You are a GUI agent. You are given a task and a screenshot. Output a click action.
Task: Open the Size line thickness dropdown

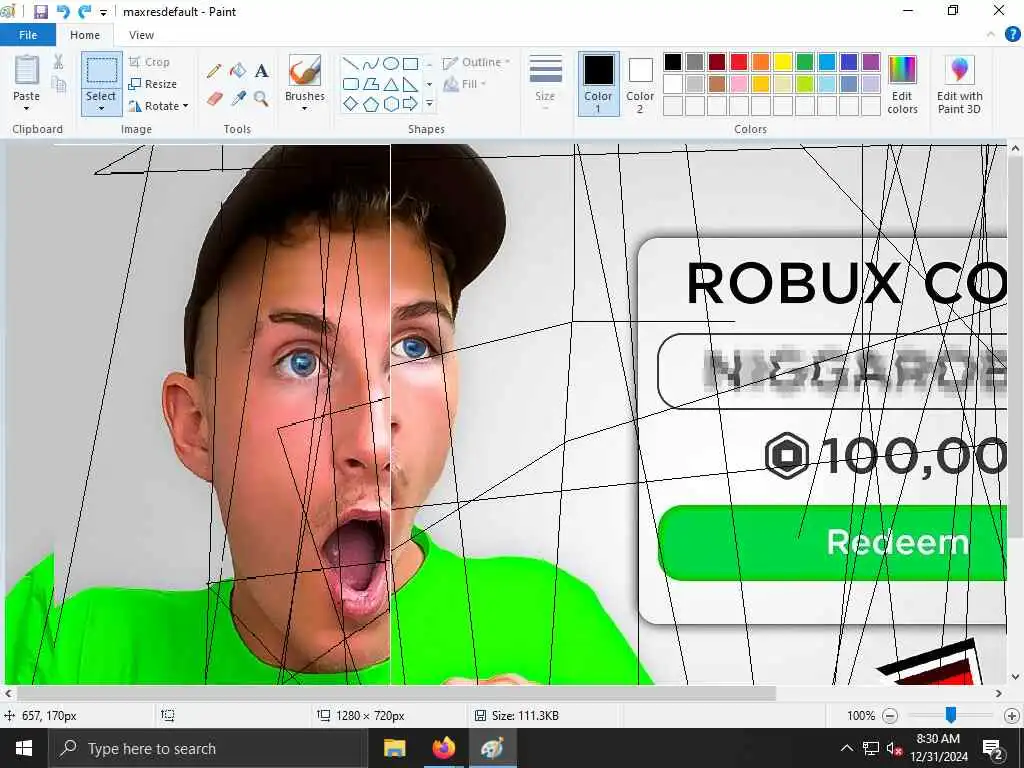545,84
